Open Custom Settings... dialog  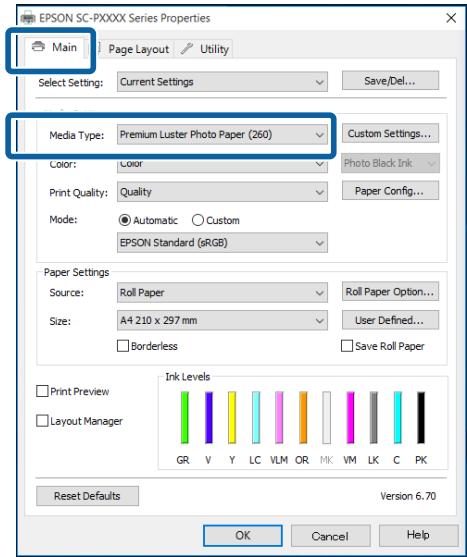(390, 133)
